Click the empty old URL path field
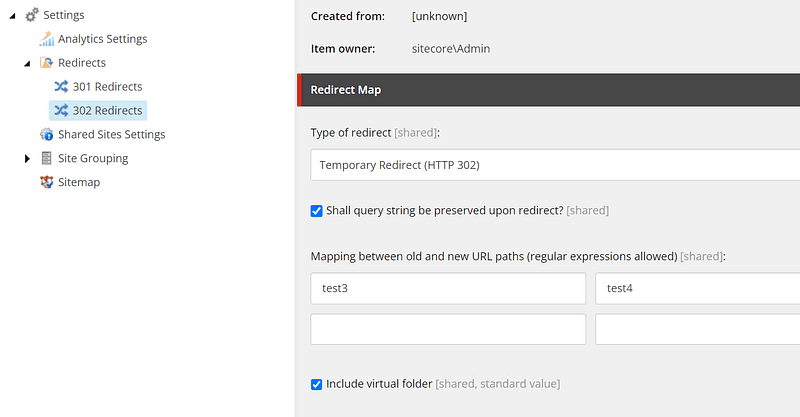Screen dimensions: 800x417 click(448, 329)
